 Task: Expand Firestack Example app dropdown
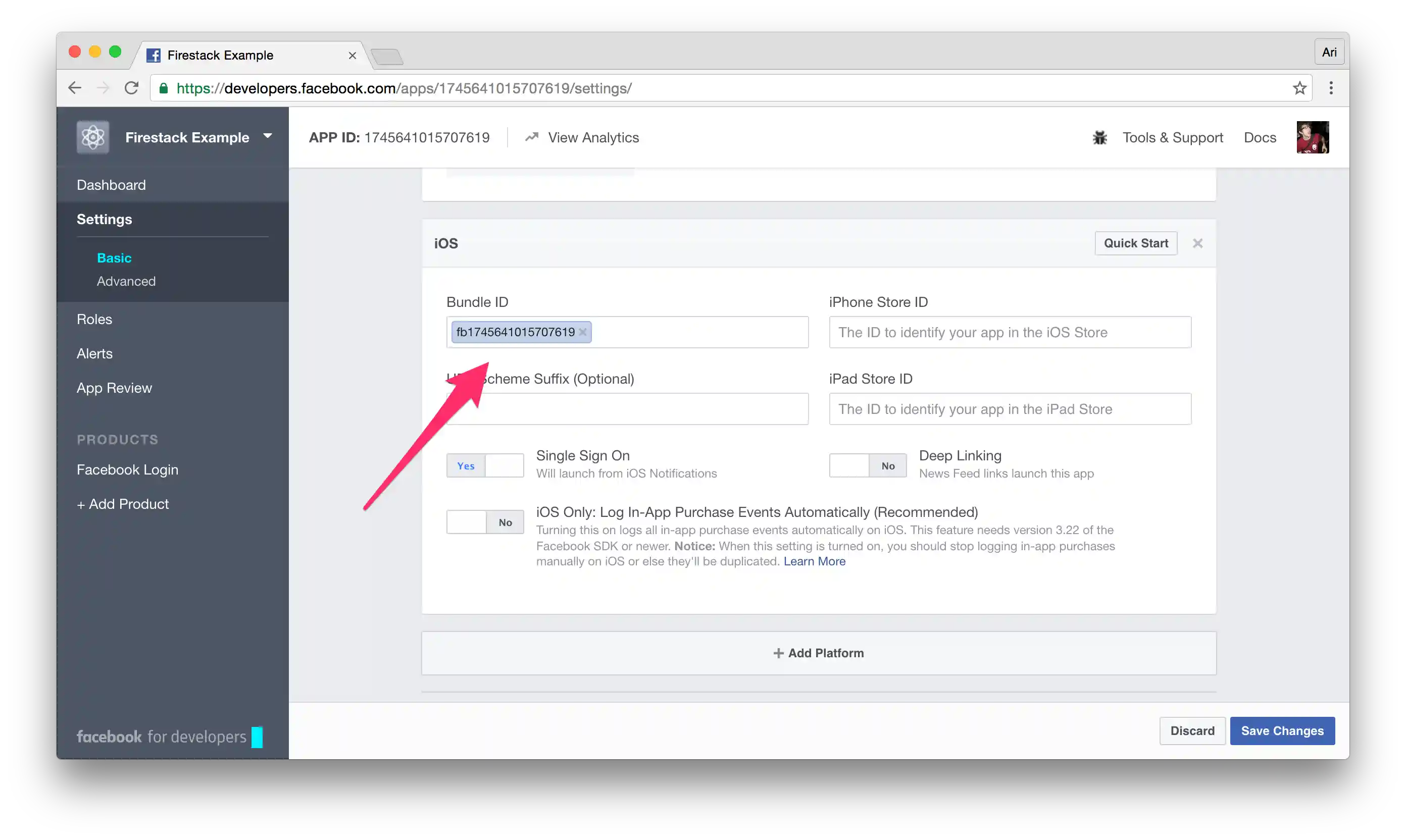tap(267, 136)
